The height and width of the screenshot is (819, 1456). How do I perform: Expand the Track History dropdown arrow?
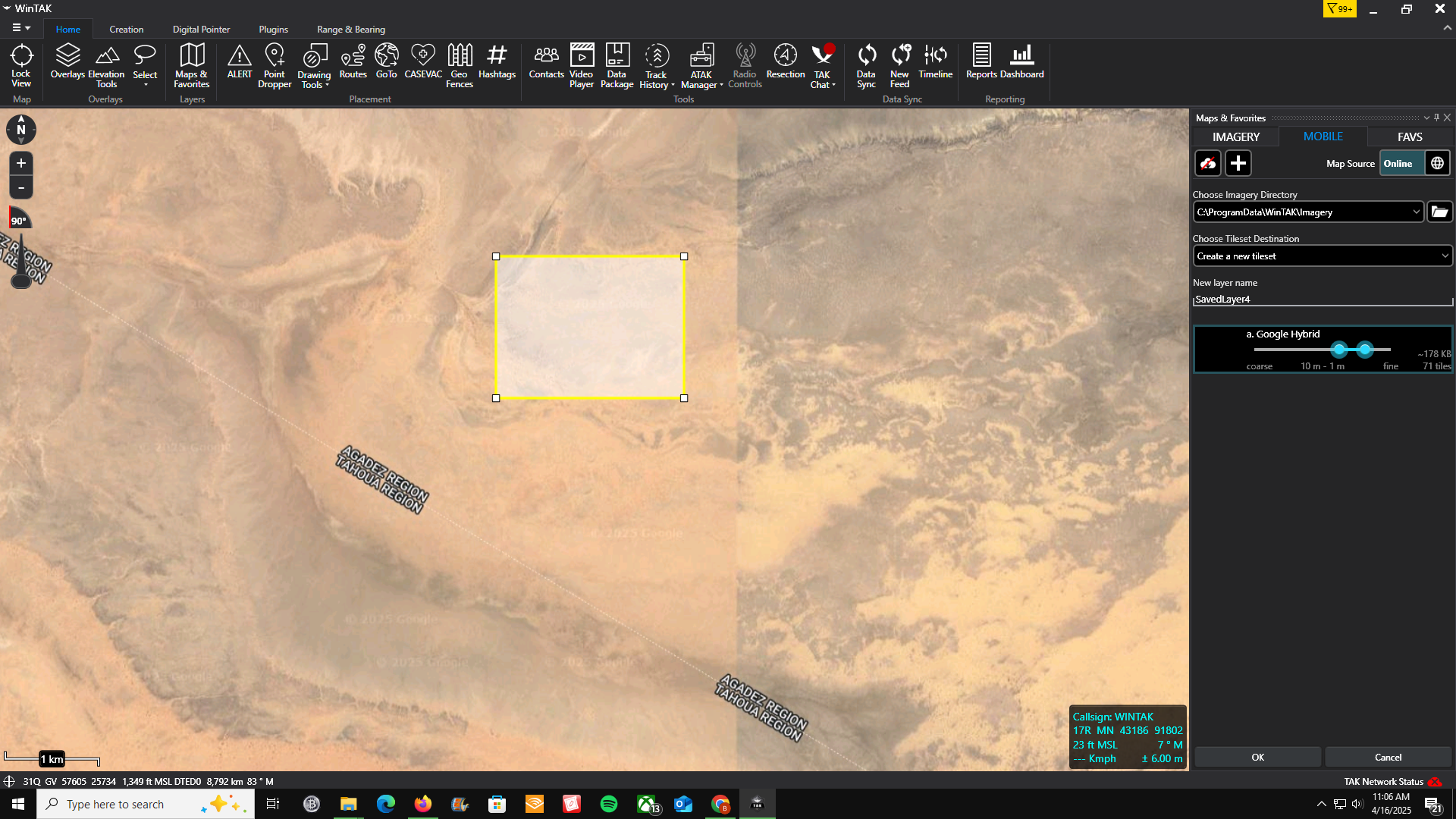(673, 85)
